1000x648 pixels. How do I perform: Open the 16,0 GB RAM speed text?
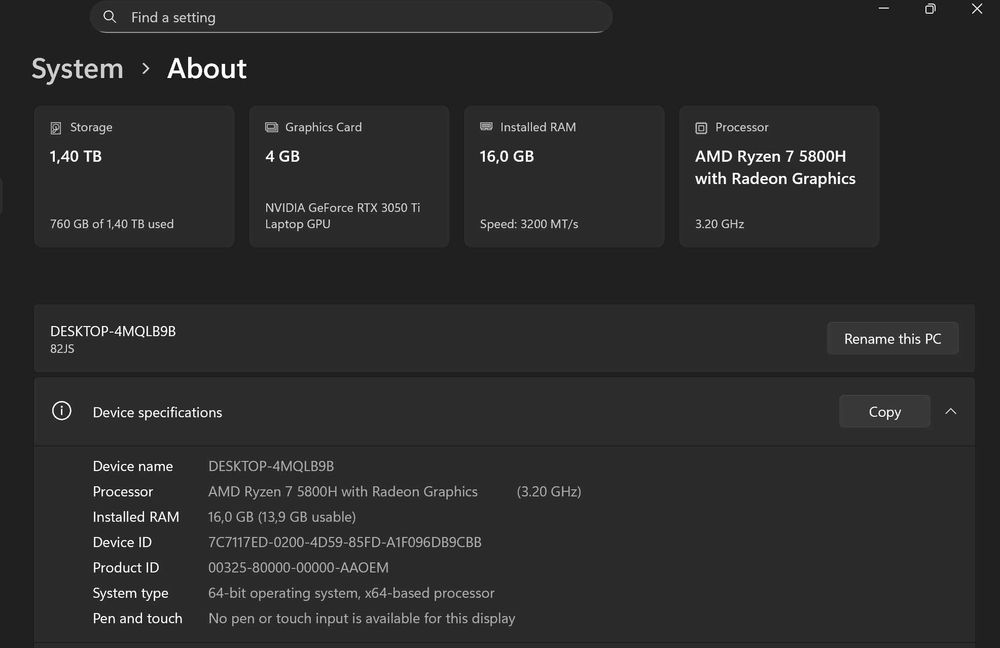(x=529, y=224)
